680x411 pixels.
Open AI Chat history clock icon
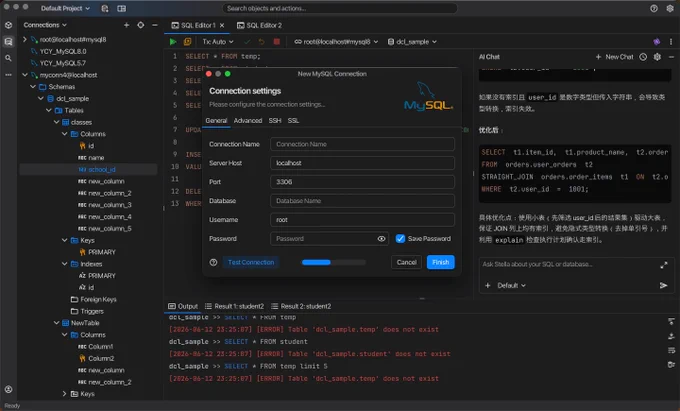pos(643,57)
